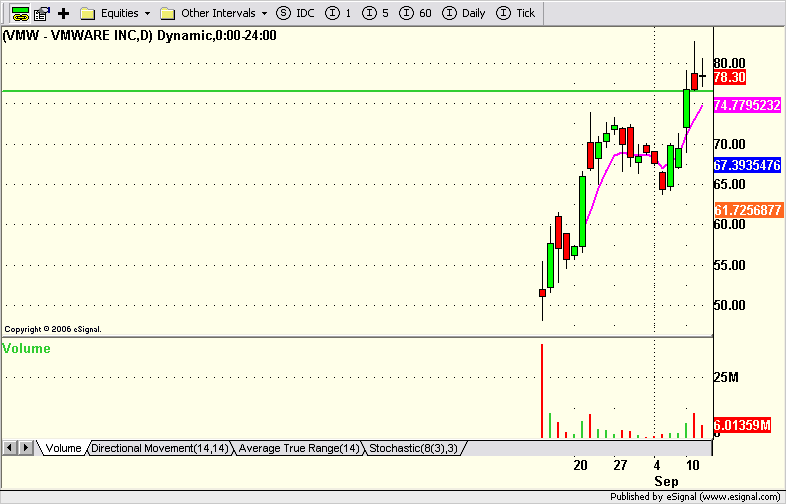Select the Volume study tab

(x=63, y=448)
